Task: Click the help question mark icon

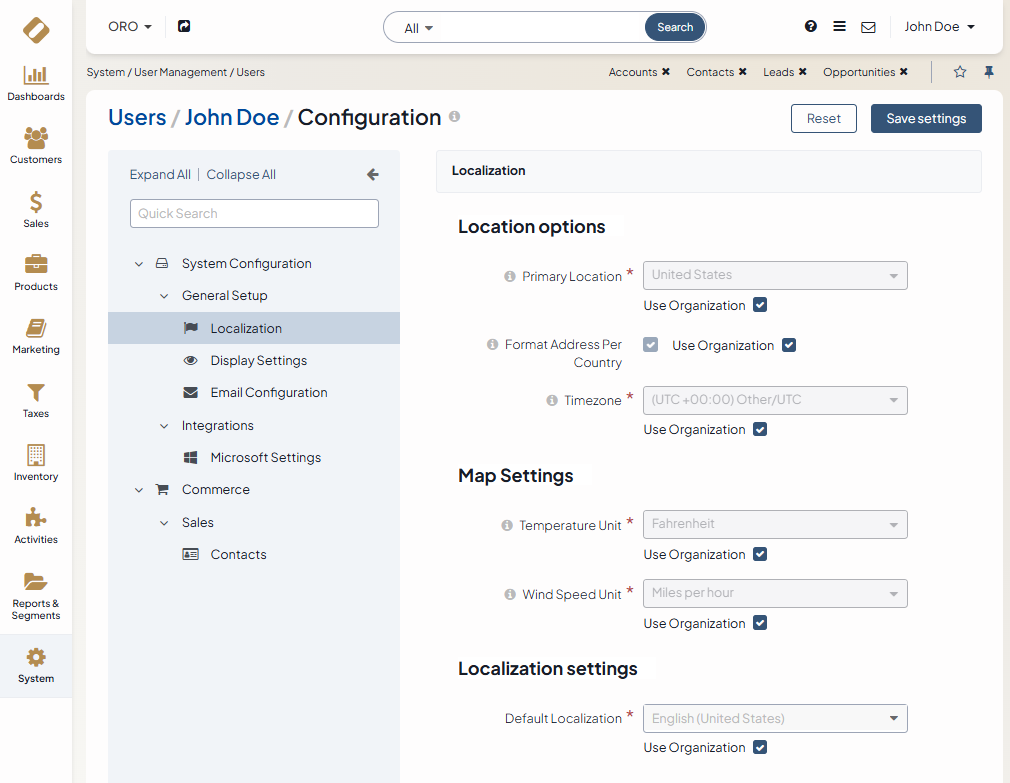Action: 811,27
